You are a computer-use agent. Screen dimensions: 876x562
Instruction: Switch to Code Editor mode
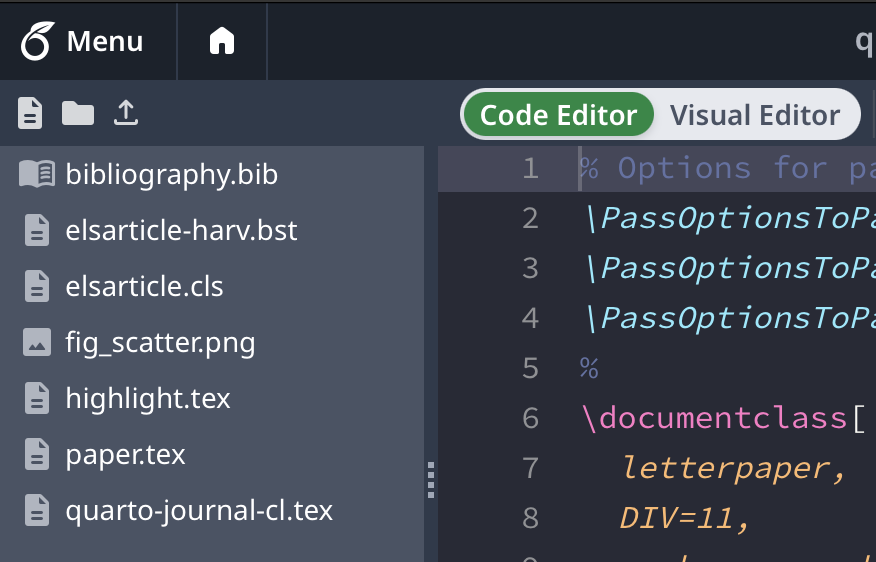coord(558,115)
